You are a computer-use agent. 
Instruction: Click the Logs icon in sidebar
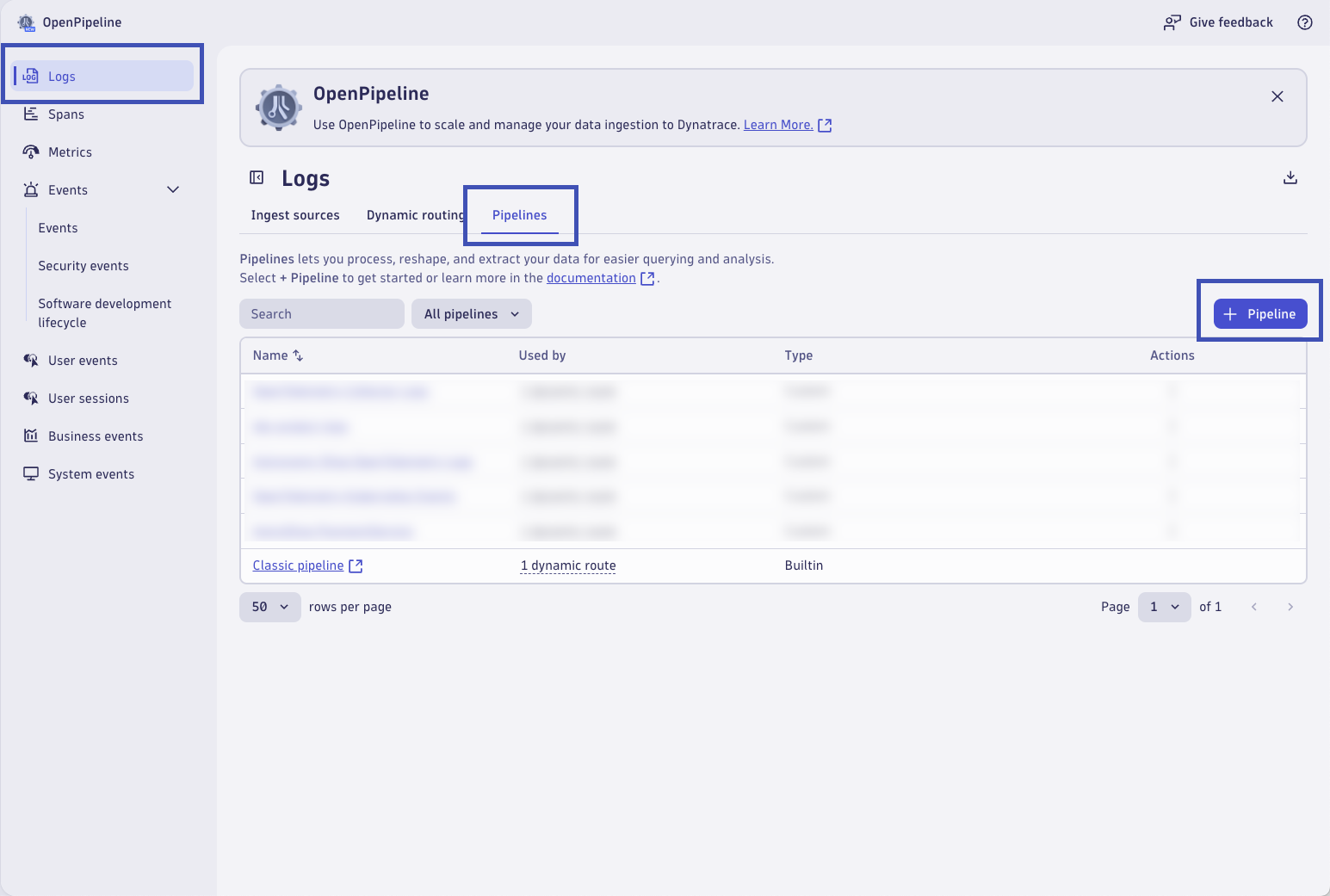(30, 76)
